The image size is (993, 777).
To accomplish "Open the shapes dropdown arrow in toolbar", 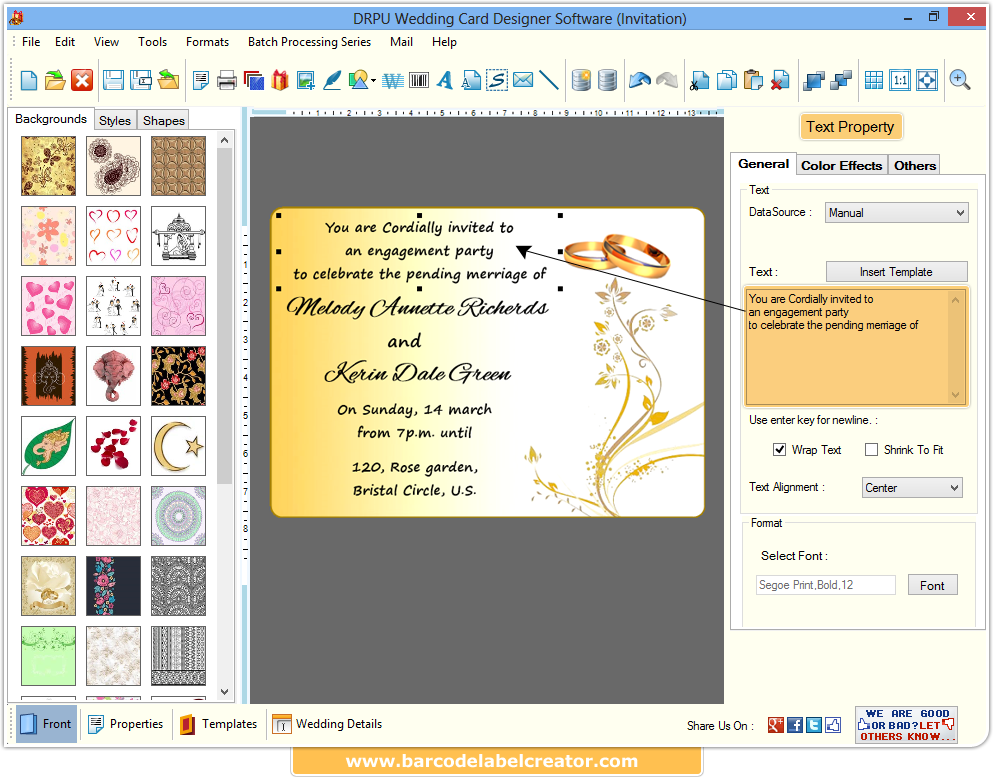I will pos(374,80).
